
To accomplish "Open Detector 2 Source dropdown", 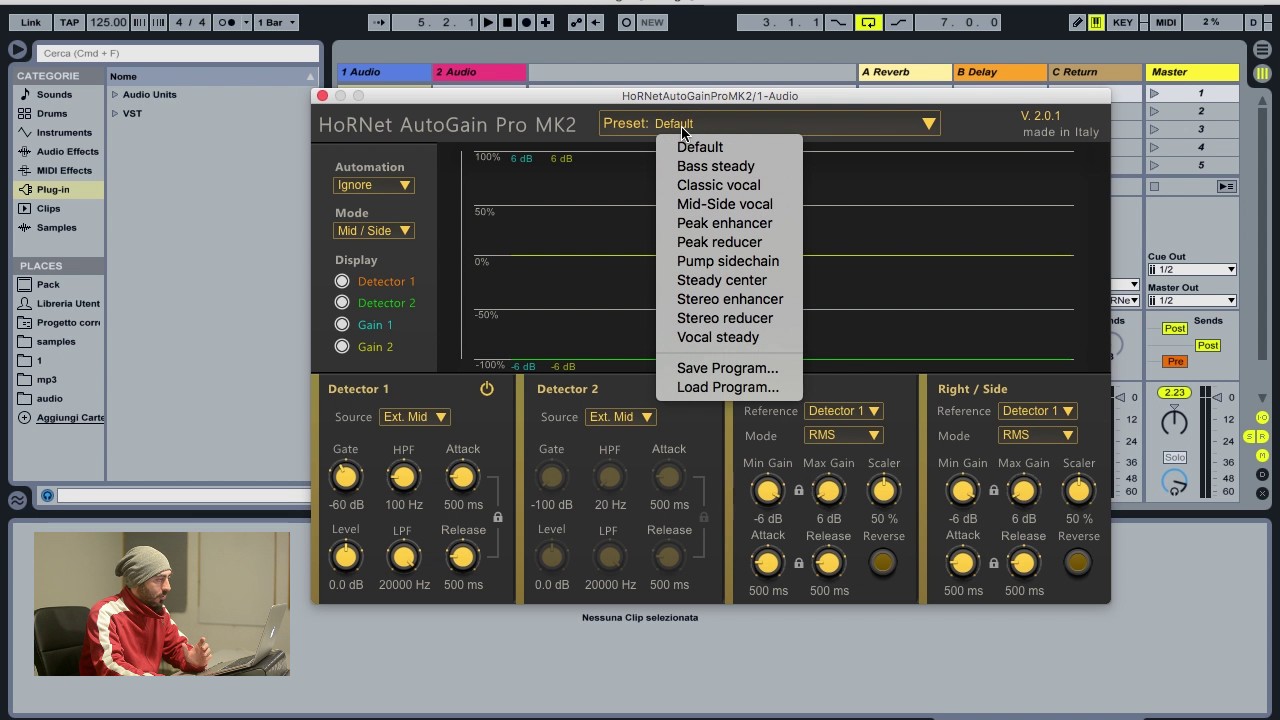I will click(620, 417).
